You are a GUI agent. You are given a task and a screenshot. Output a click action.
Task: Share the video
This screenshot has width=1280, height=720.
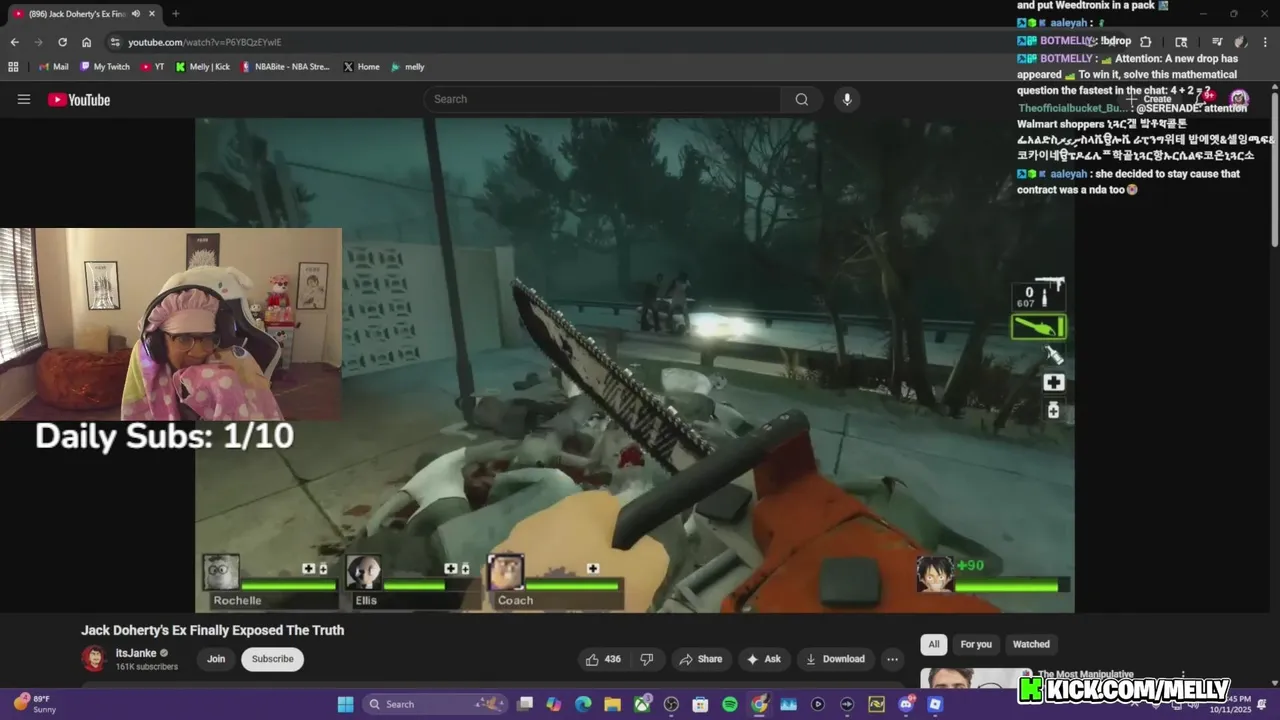[x=700, y=659]
